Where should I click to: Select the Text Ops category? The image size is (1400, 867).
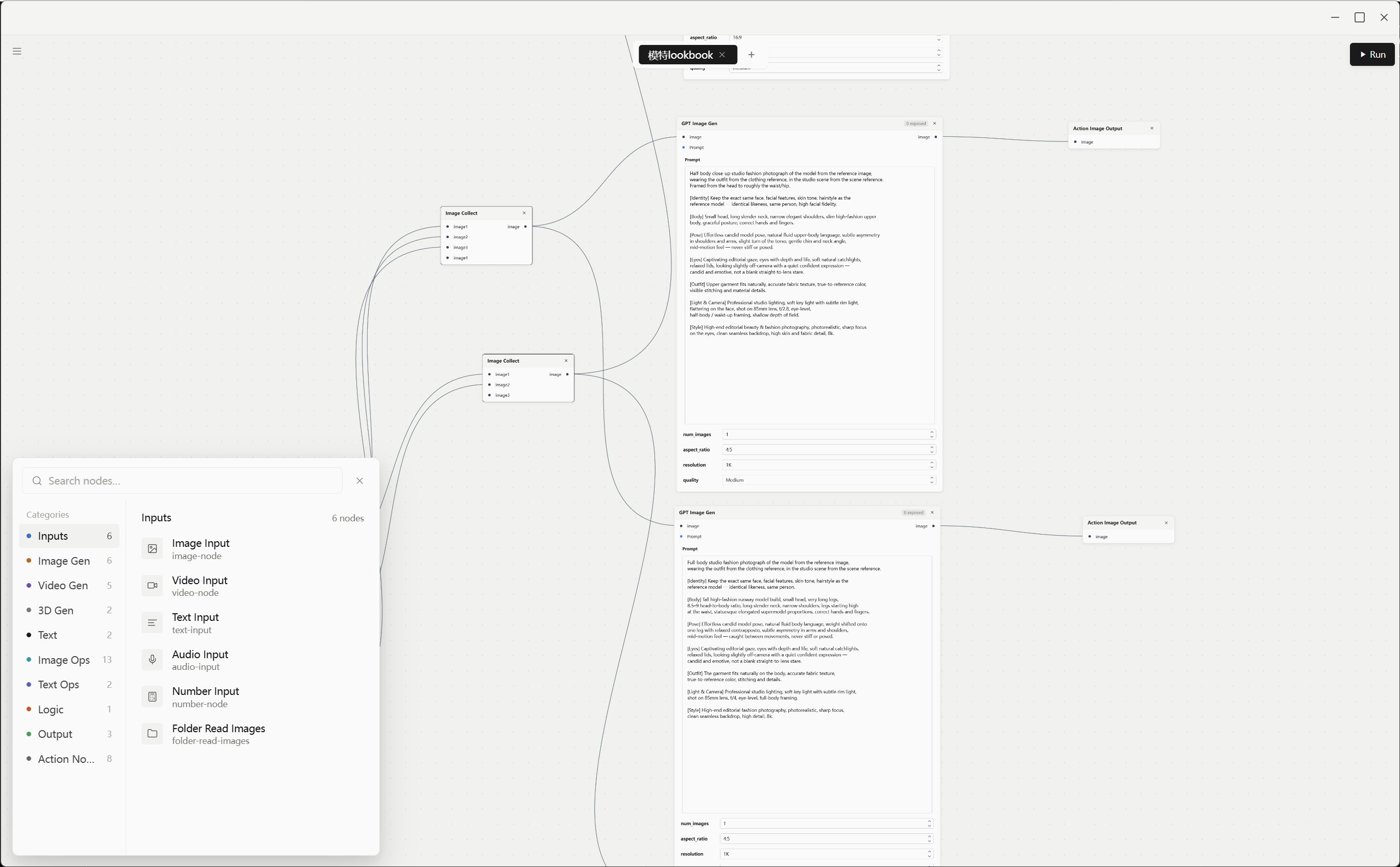69,685
